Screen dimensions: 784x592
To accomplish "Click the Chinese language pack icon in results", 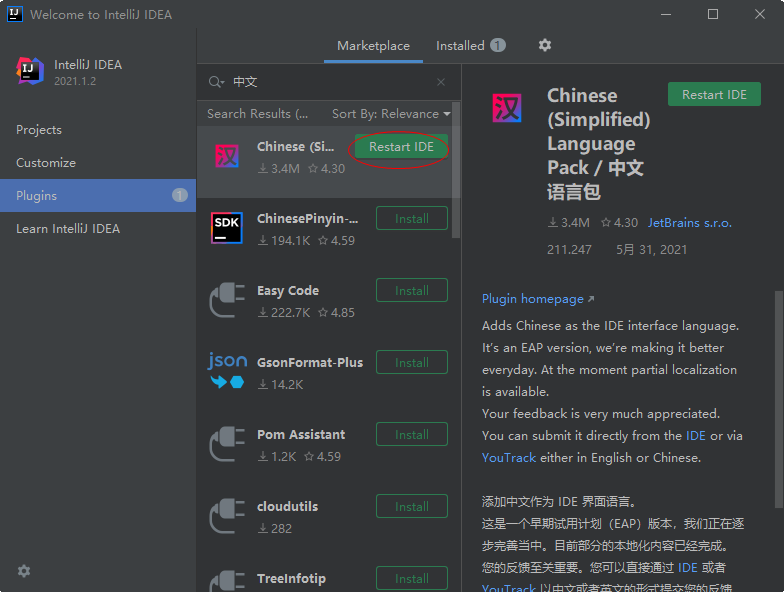I will 227,156.
